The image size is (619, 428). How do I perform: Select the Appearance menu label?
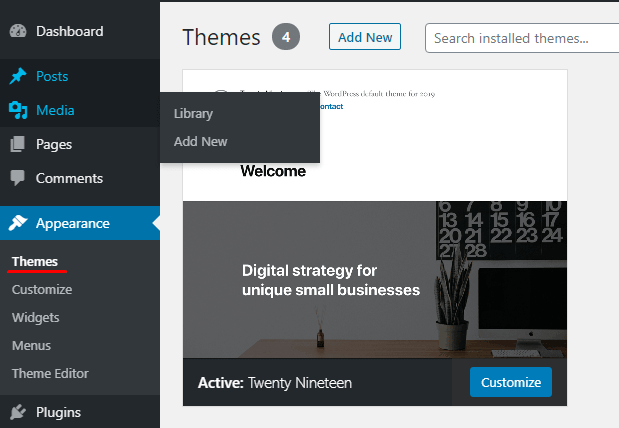pyautogui.click(x=73, y=223)
